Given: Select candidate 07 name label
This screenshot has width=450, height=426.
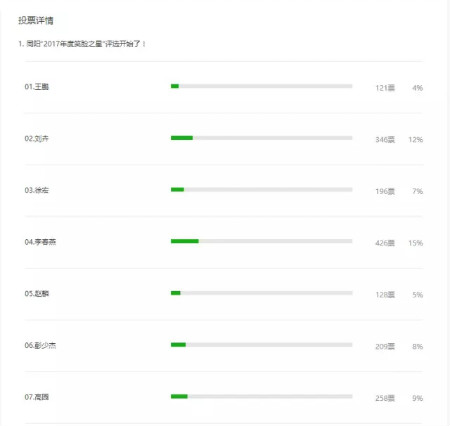Looking at the screenshot, I should click(37, 397).
